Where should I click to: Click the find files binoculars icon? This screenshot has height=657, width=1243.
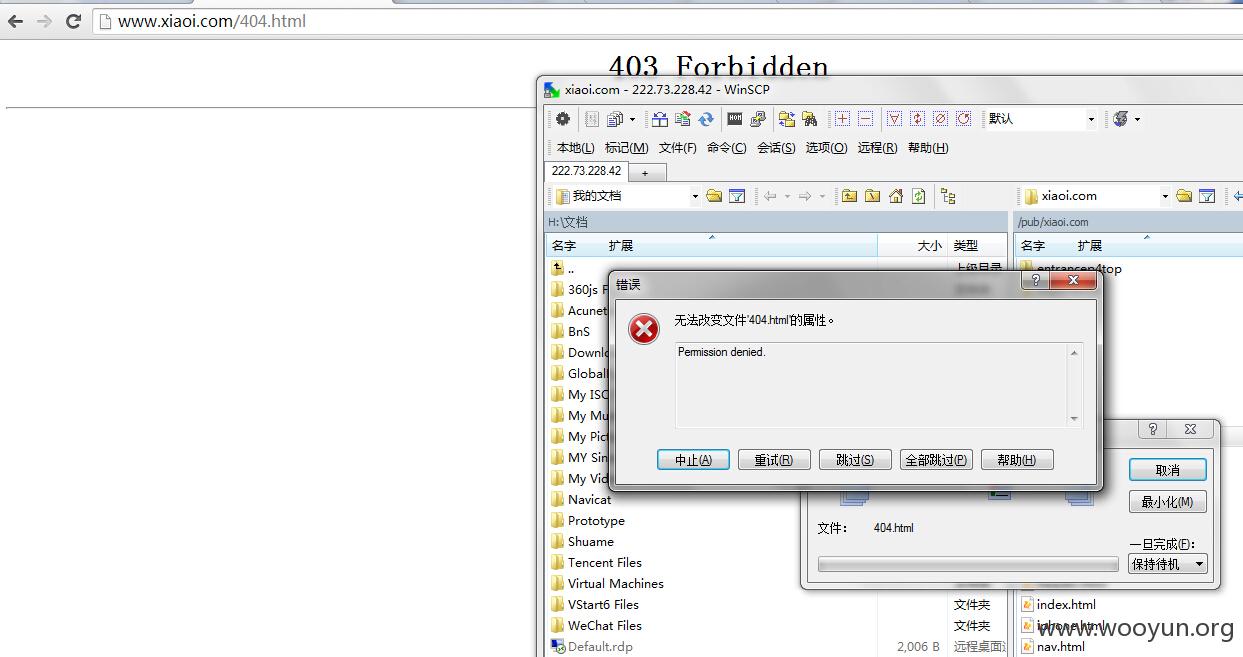[x=810, y=119]
